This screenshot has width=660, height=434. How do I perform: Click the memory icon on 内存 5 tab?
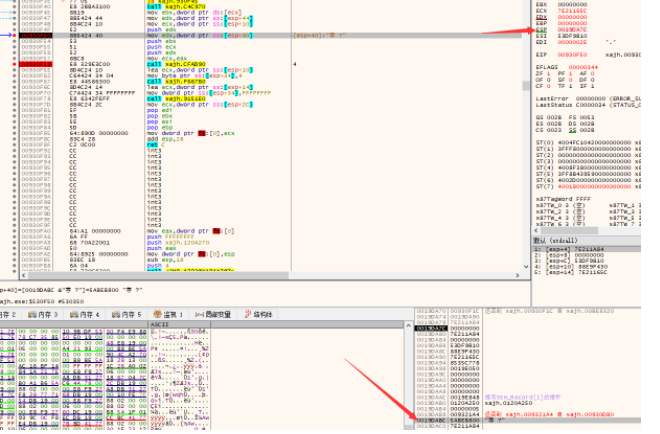point(116,314)
